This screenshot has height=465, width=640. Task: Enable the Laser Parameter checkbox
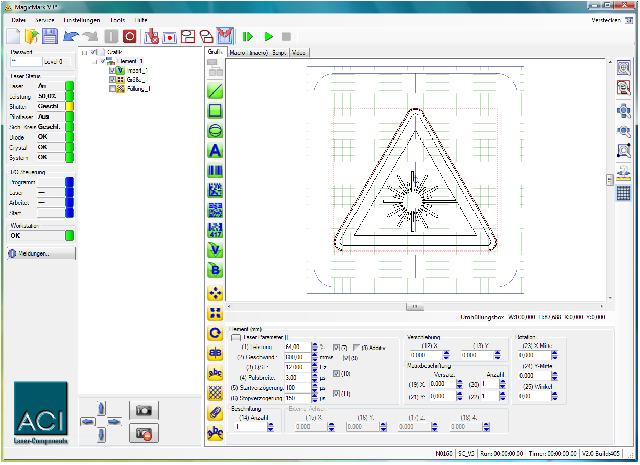(x=236, y=337)
